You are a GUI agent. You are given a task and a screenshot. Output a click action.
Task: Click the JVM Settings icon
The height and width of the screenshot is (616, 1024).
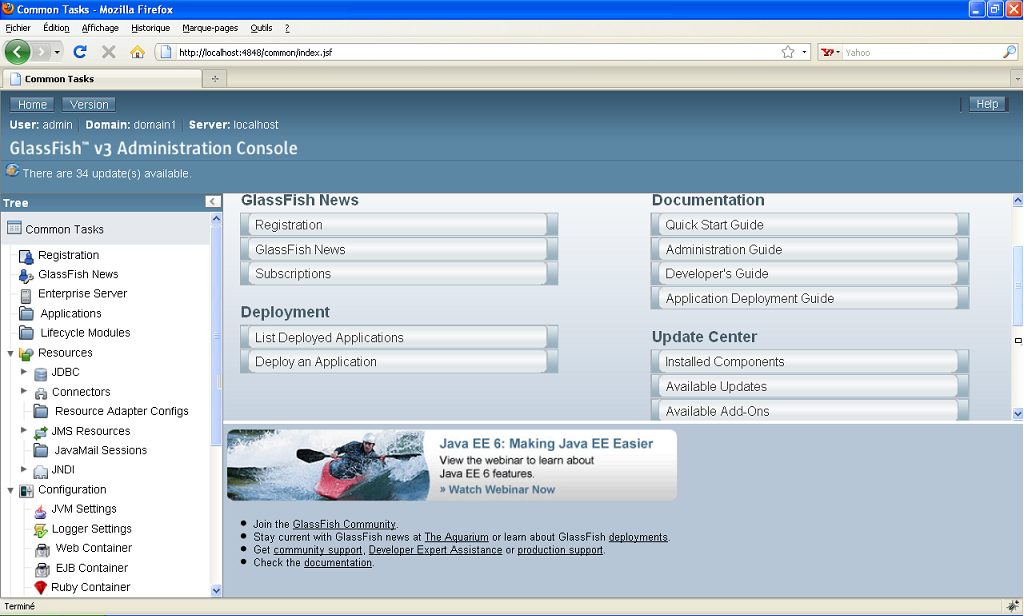tap(41, 510)
